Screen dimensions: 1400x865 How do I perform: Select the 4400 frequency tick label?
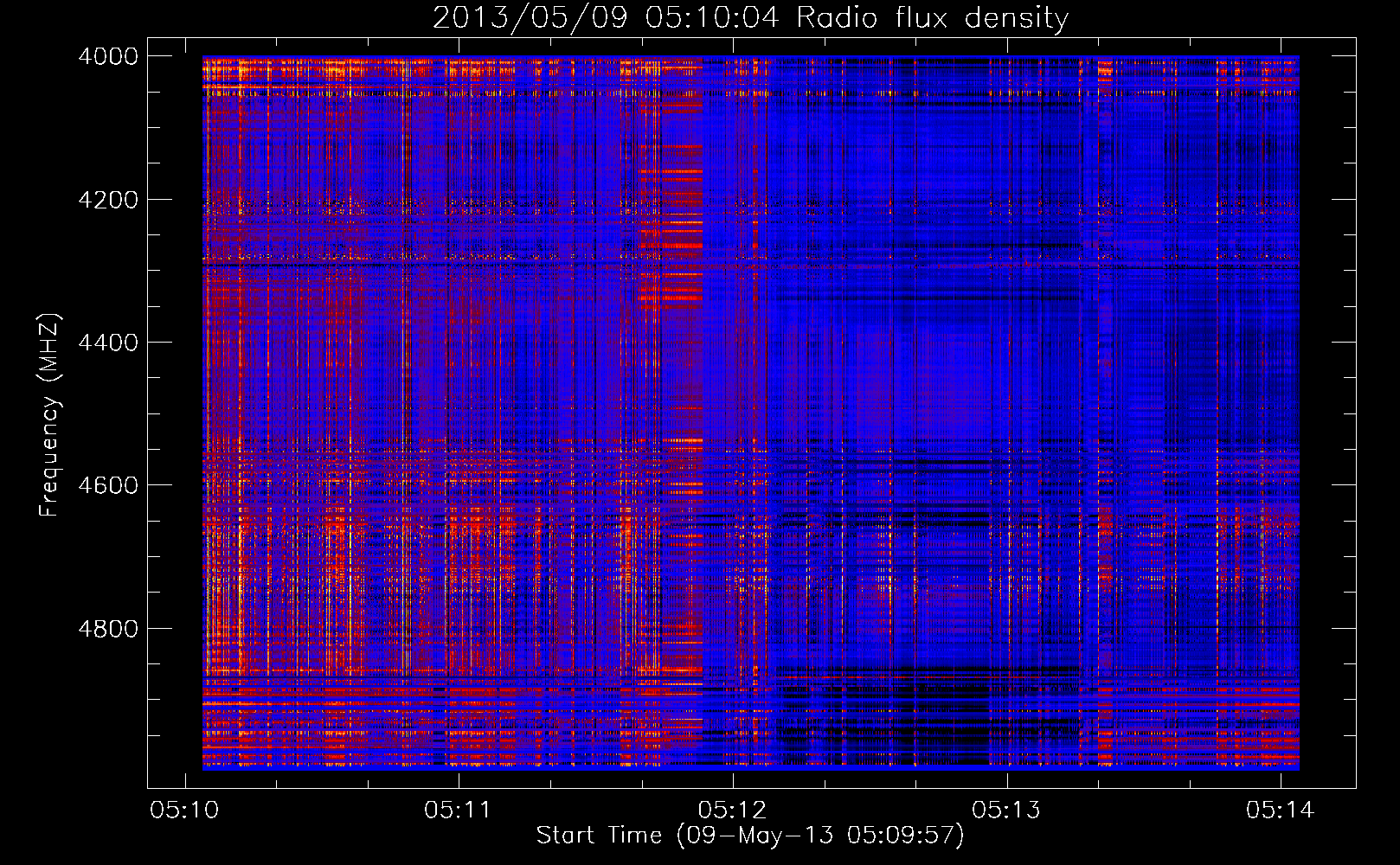108,343
